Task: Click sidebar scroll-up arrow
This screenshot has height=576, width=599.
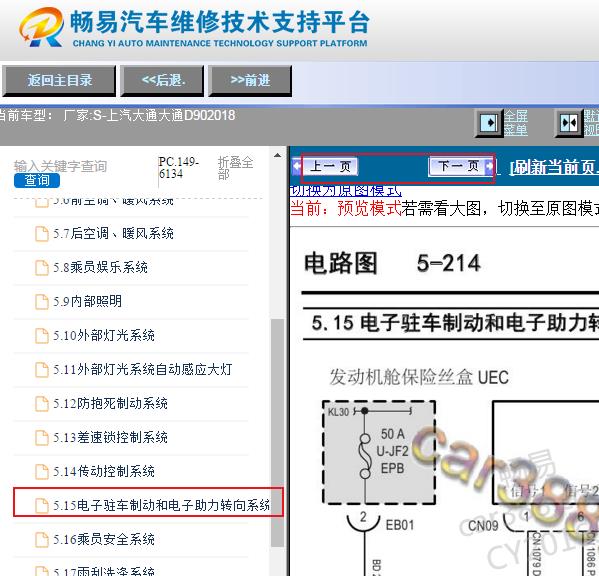Action: (277, 155)
